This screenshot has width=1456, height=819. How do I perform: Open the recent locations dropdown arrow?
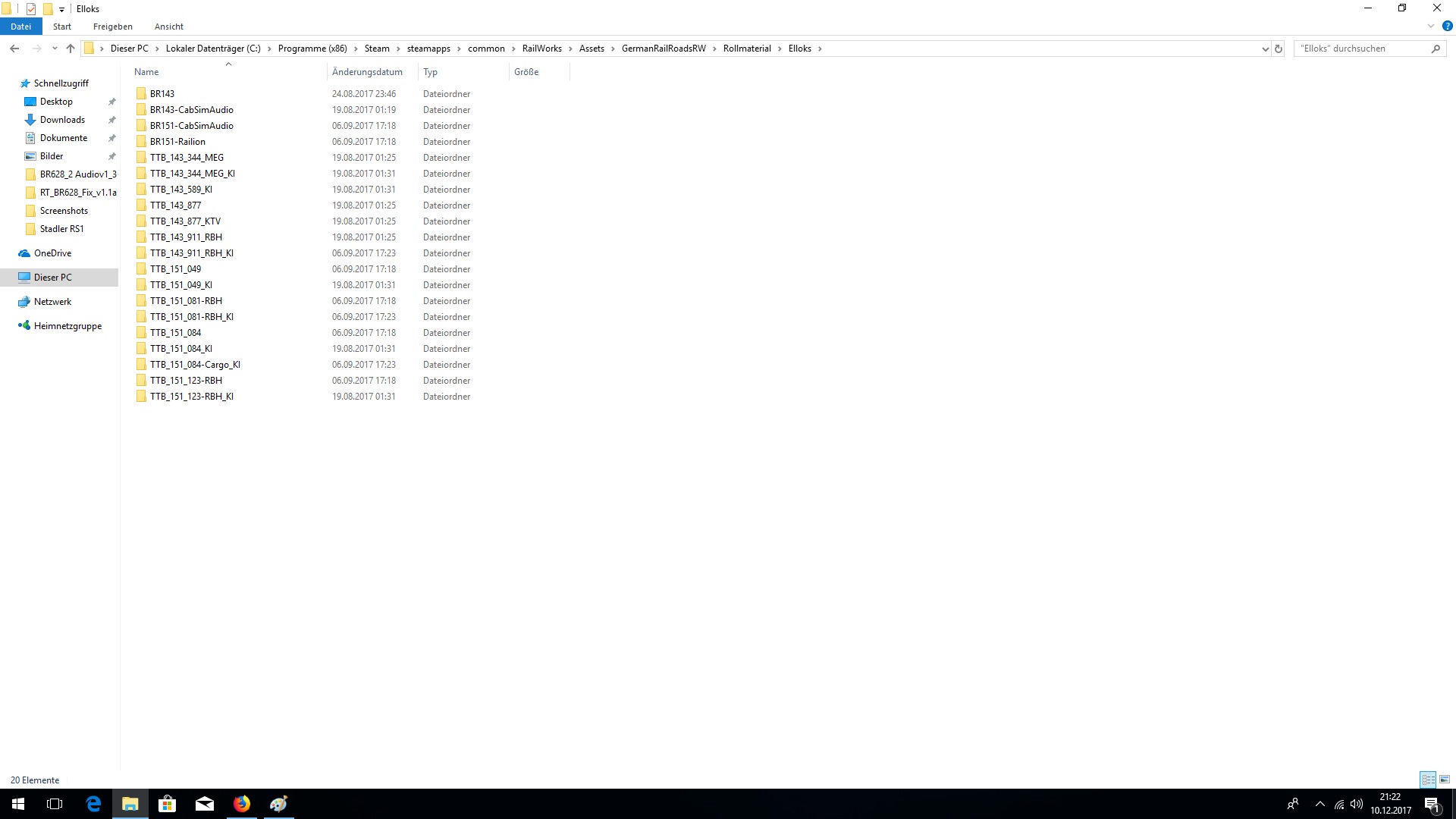(x=55, y=49)
